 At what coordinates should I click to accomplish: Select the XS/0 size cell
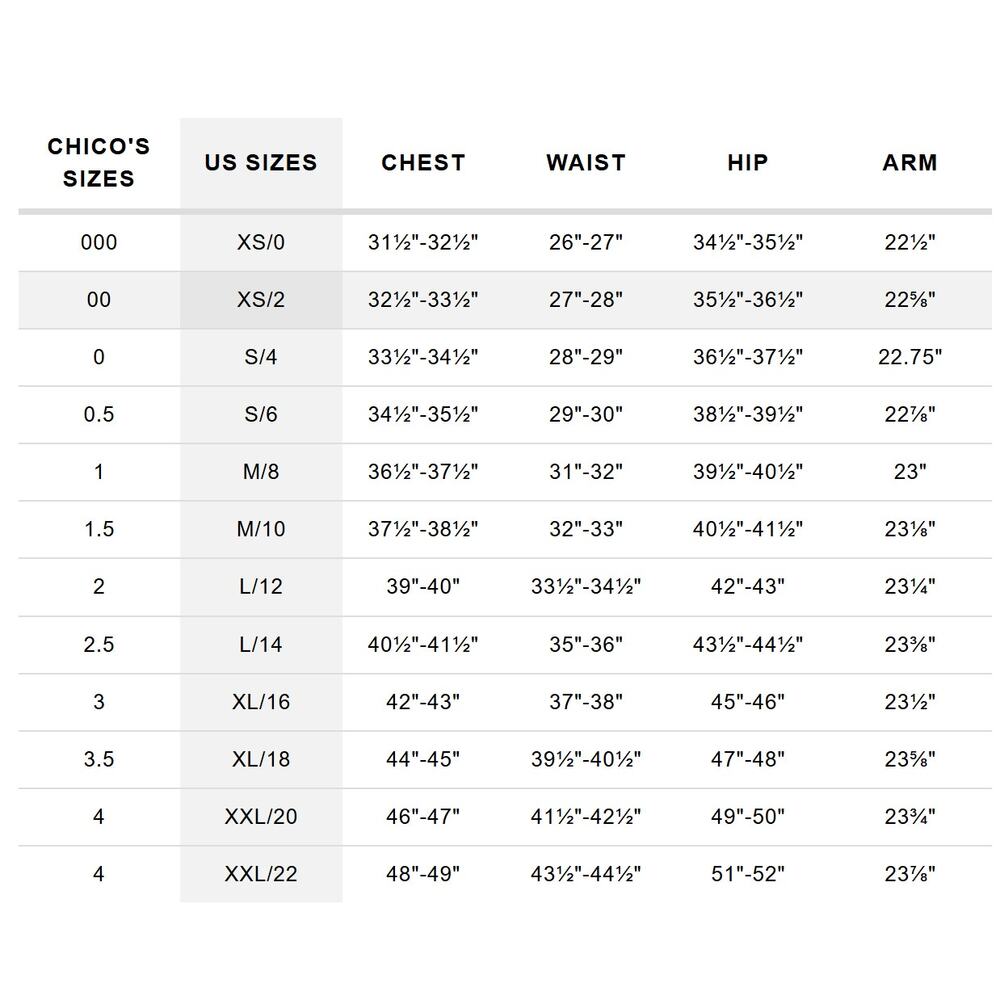(261, 242)
